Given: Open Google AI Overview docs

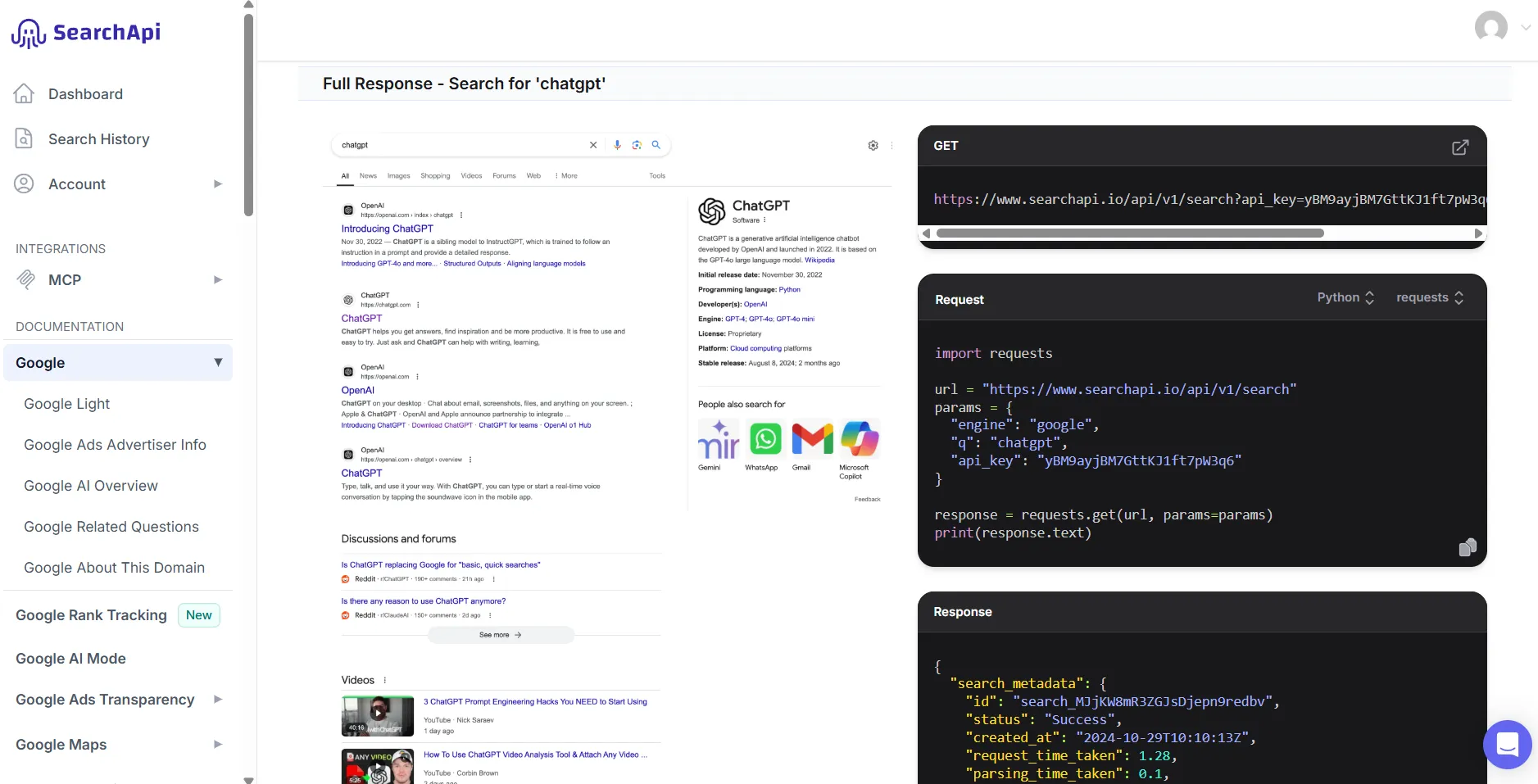Looking at the screenshot, I should point(91,485).
